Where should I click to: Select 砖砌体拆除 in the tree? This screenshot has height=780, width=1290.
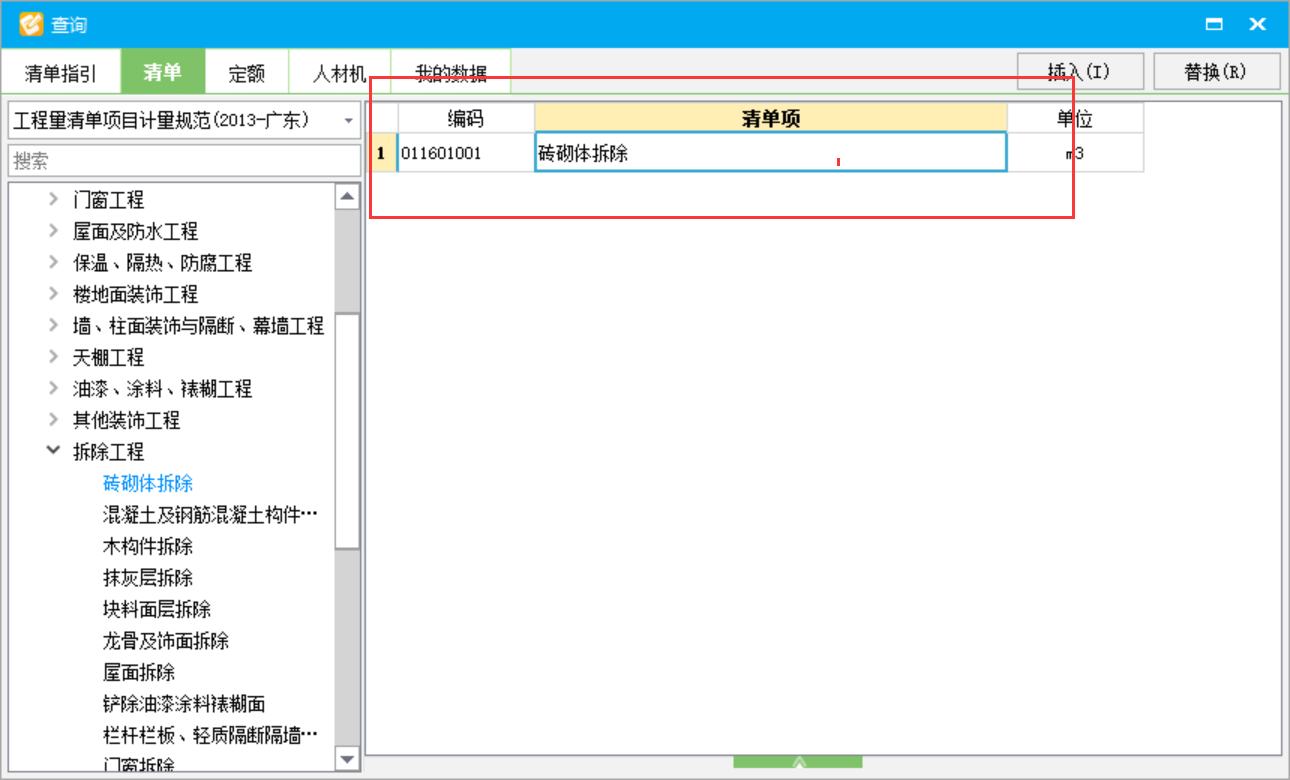pyautogui.click(x=148, y=483)
